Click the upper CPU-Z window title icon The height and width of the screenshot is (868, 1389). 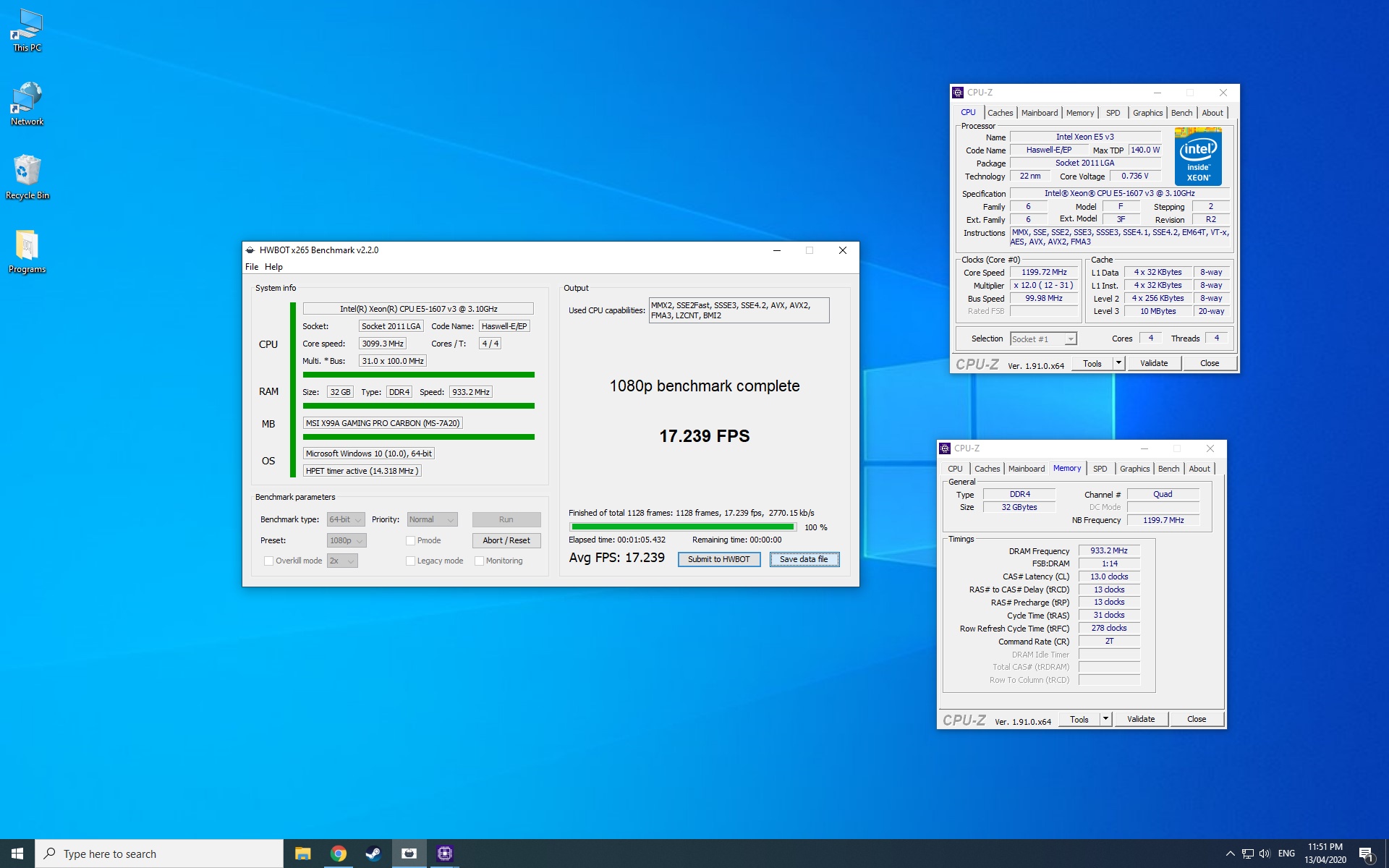(958, 93)
